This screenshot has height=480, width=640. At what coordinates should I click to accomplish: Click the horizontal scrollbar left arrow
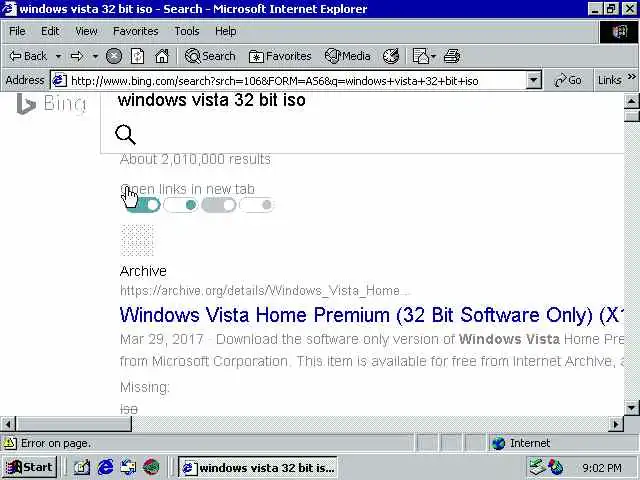pyautogui.click(x=8, y=424)
